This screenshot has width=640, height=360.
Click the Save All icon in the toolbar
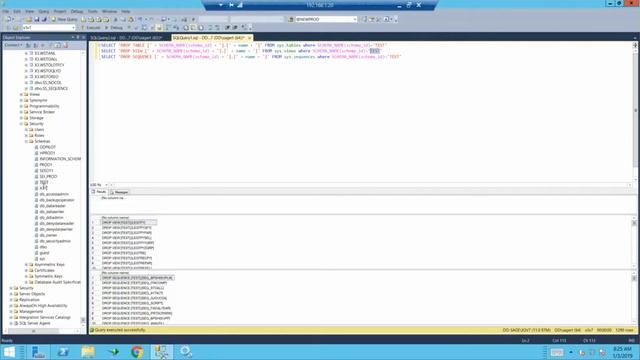point(44,19)
